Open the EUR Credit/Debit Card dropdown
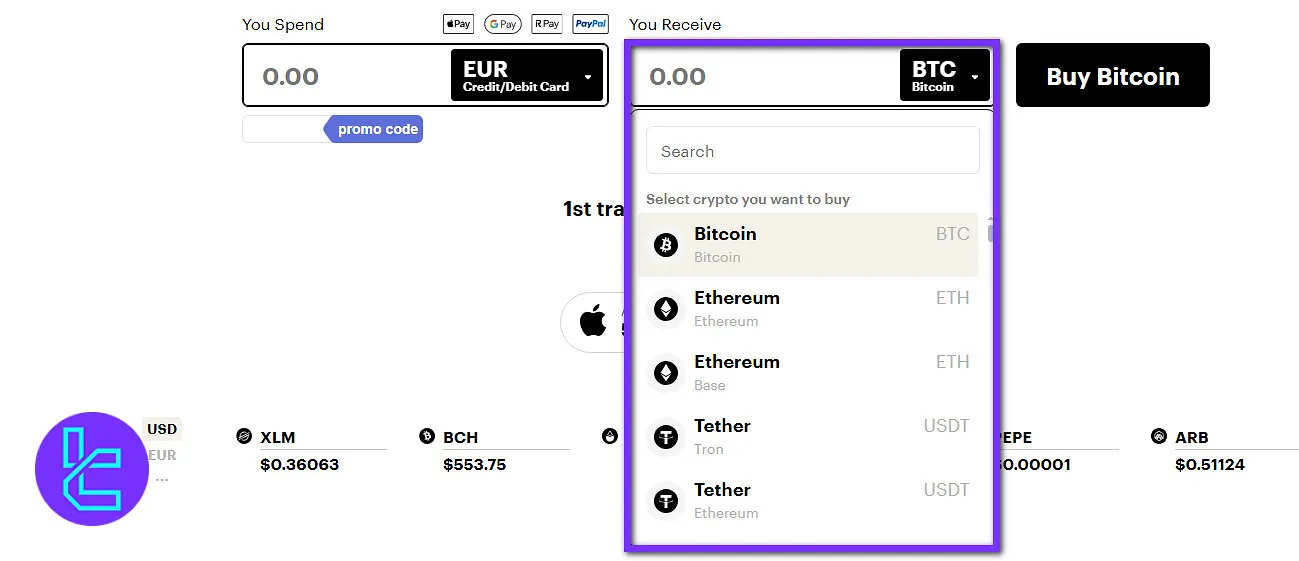The image size is (1299, 561). pyautogui.click(x=527, y=76)
